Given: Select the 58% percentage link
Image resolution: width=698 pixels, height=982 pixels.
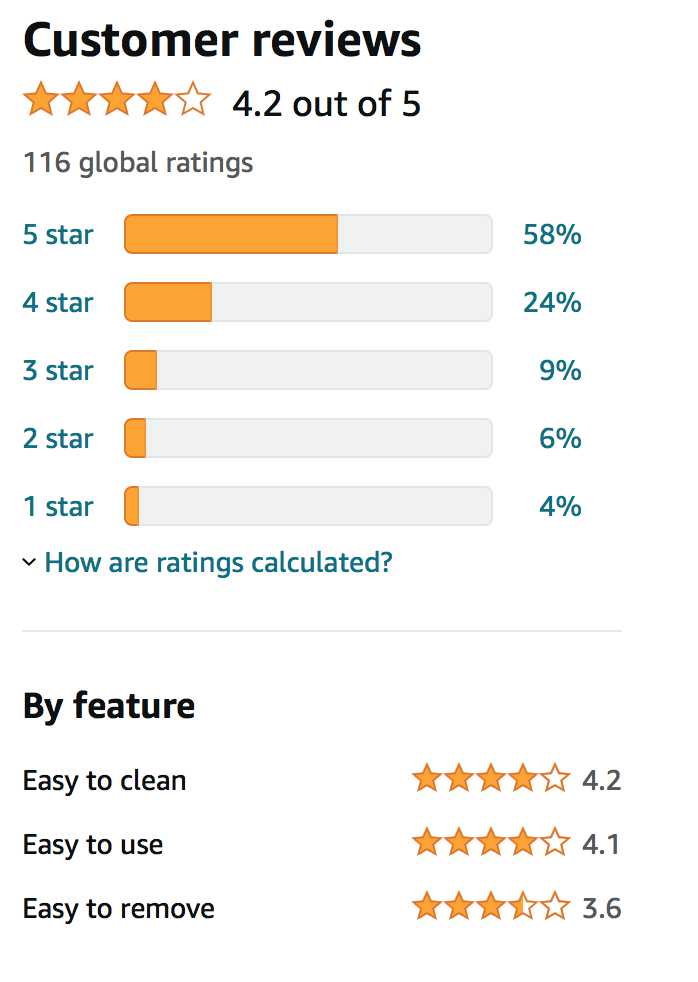Looking at the screenshot, I should click(552, 234).
